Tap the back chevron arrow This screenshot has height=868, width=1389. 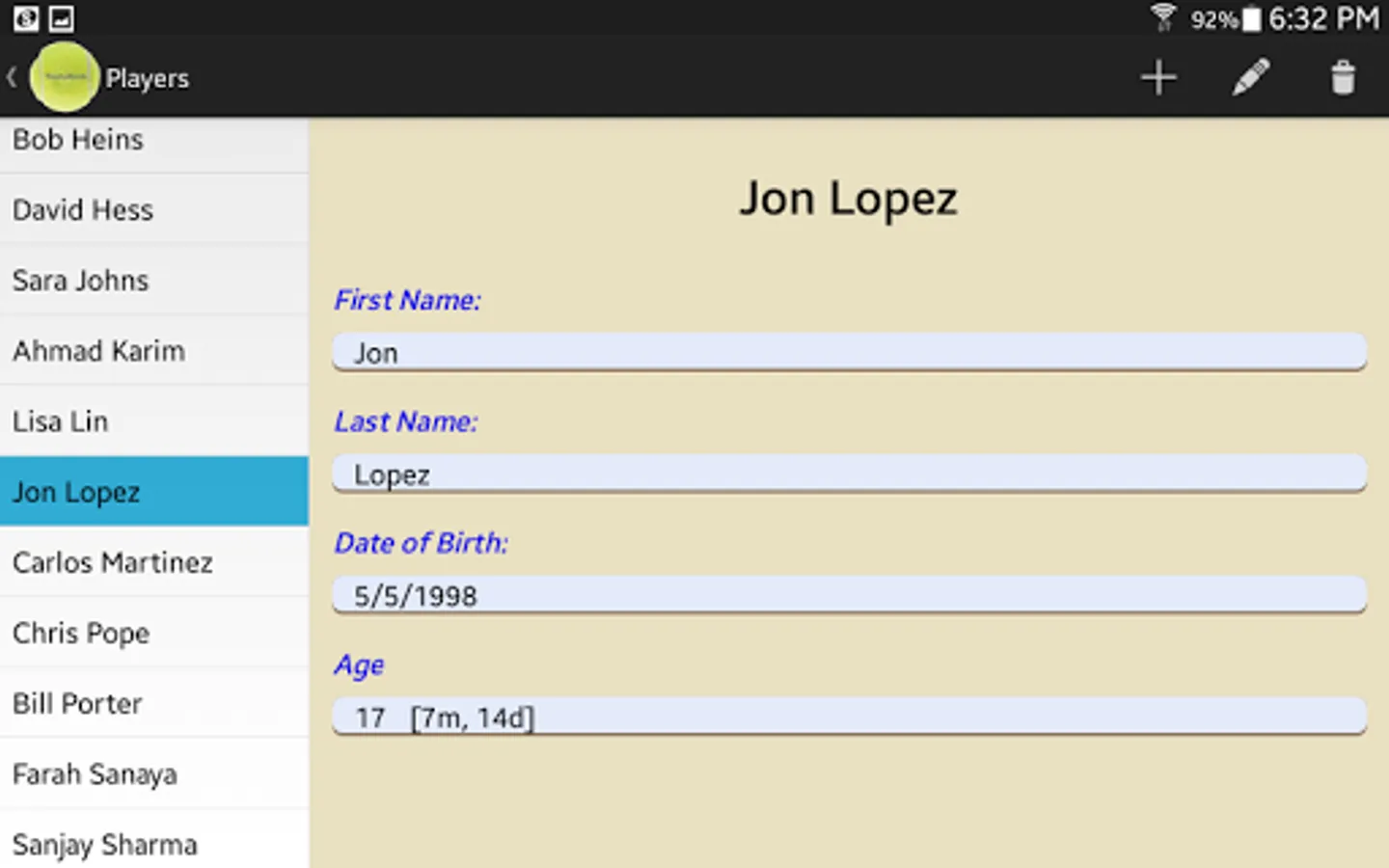coord(13,77)
